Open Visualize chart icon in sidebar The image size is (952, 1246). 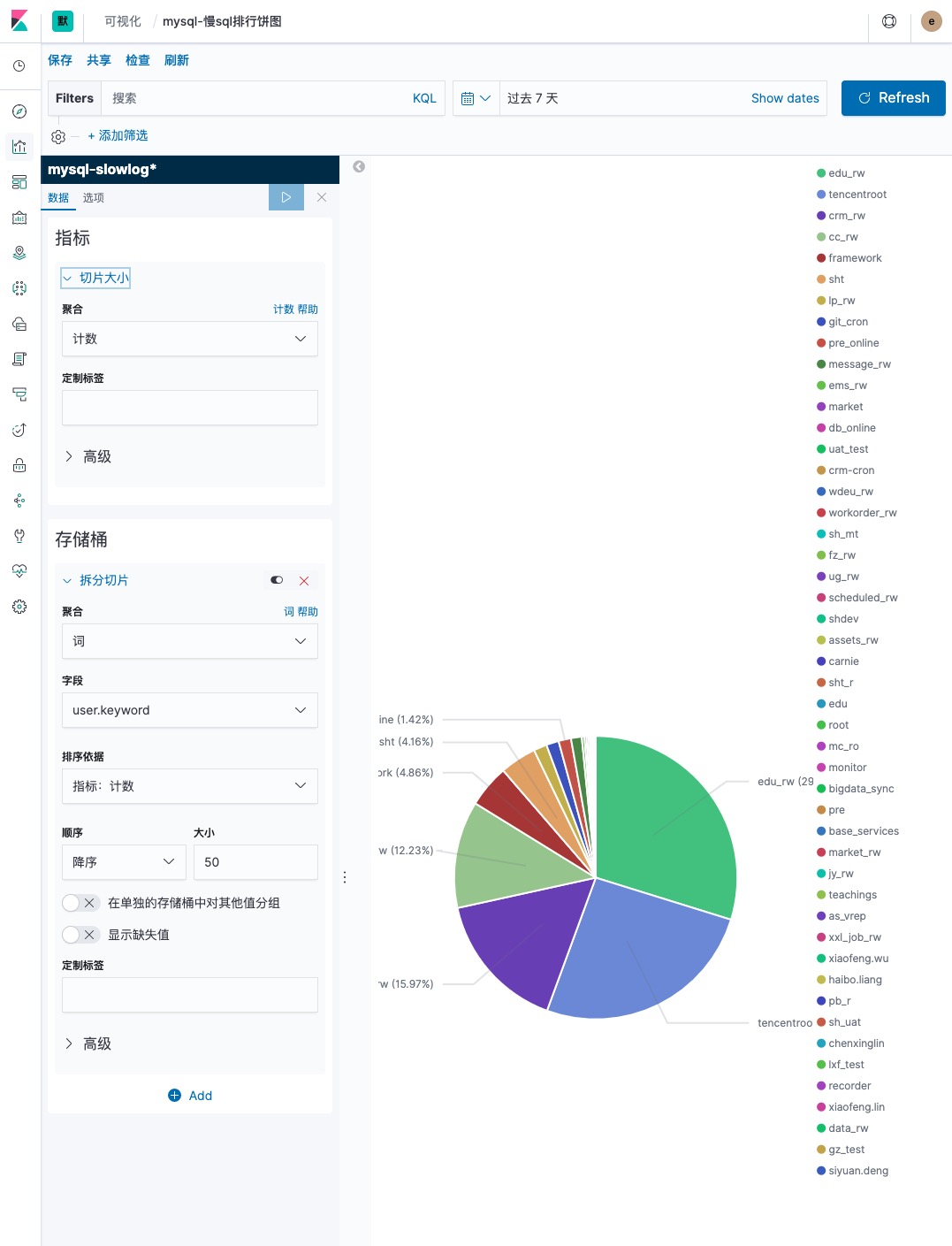pos(19,147)
